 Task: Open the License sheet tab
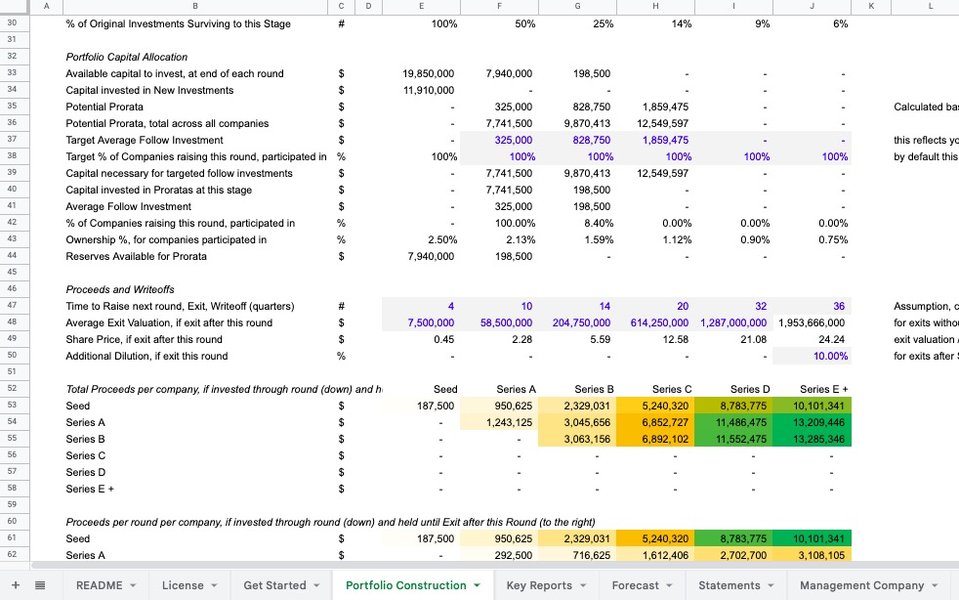point(182,585)
